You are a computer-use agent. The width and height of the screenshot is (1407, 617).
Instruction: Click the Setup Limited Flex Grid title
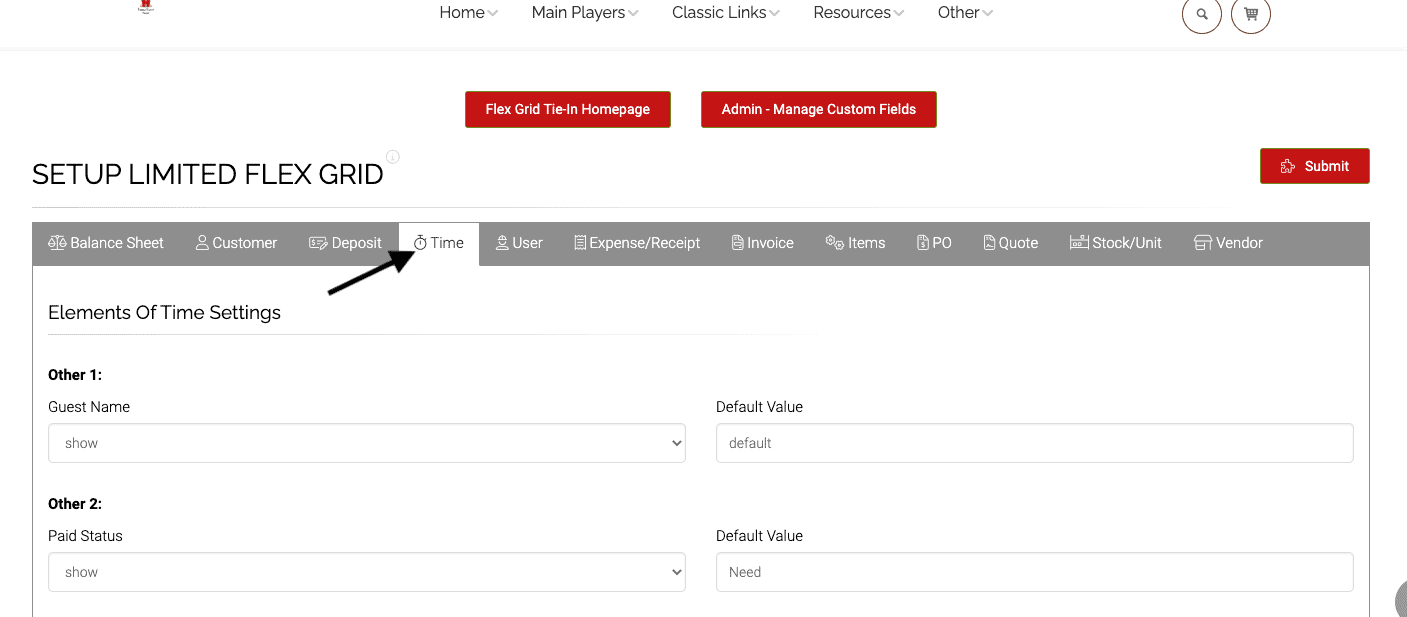[x=207, y=175]
